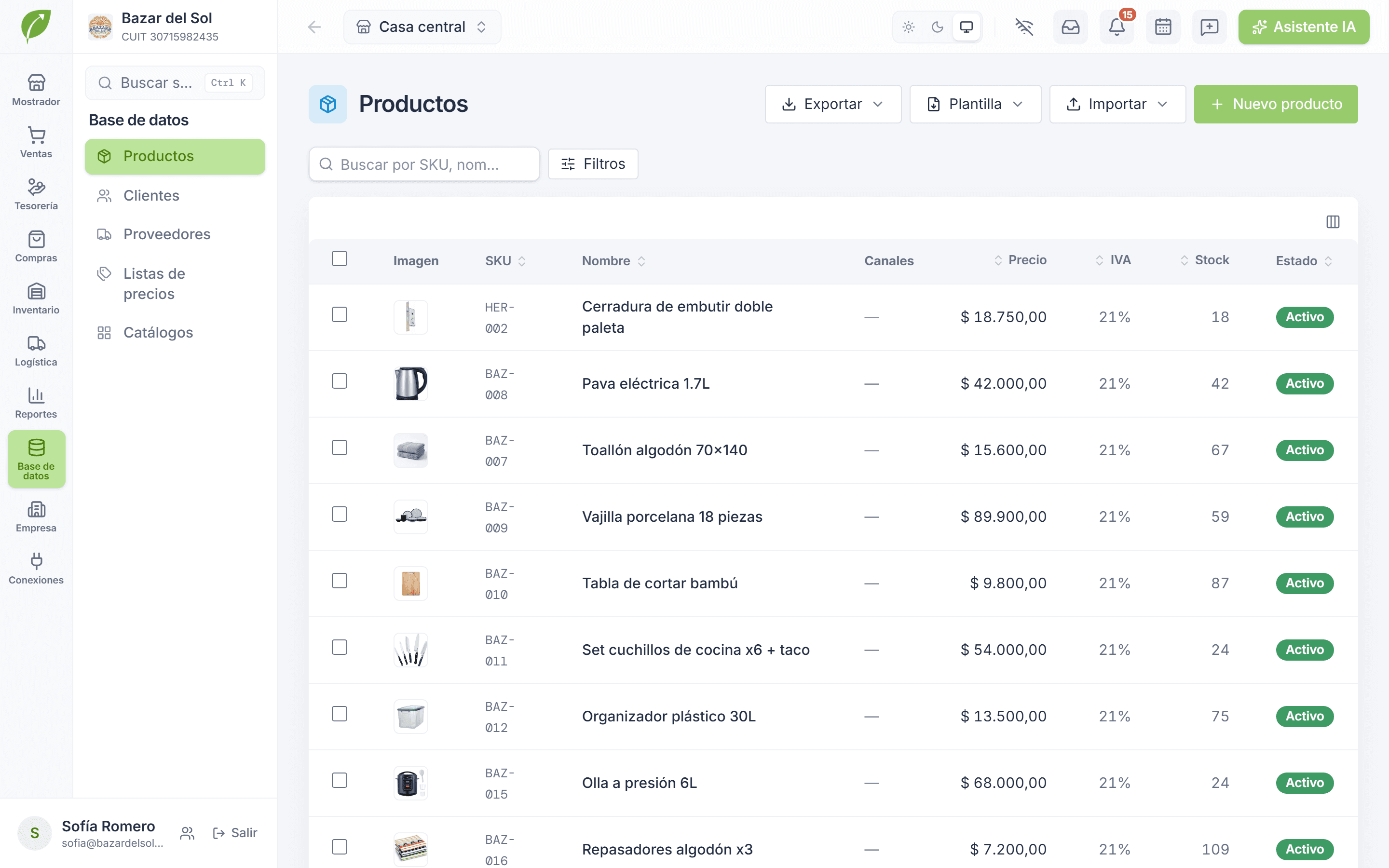The image size is (1389, 868).
Task: Sort table by SKU column
Action: click(505, 260)
